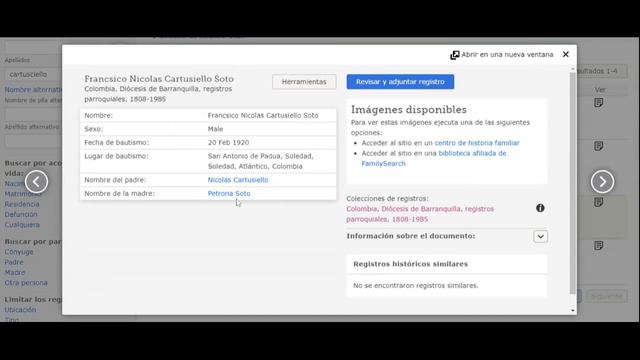View third result record icon in background list
640x360 pixels.
coord(599,202)
